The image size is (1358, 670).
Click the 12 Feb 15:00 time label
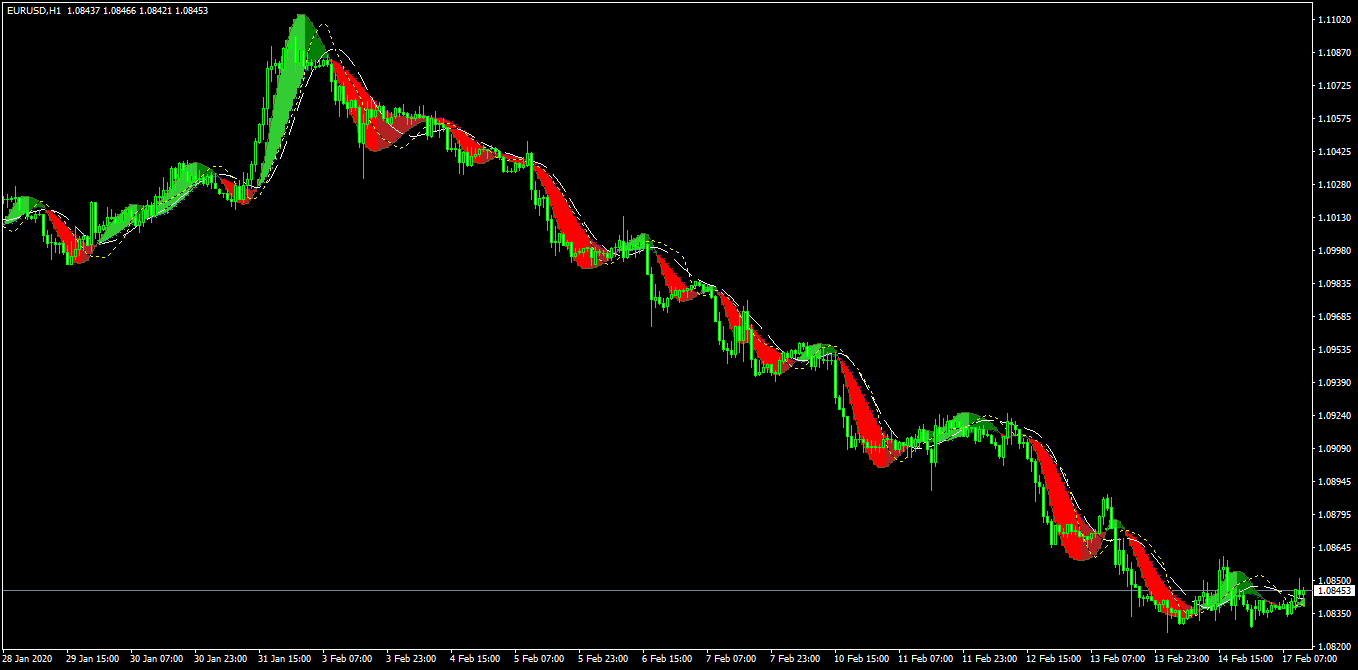pyautogui.click(x=1053, y=660)
